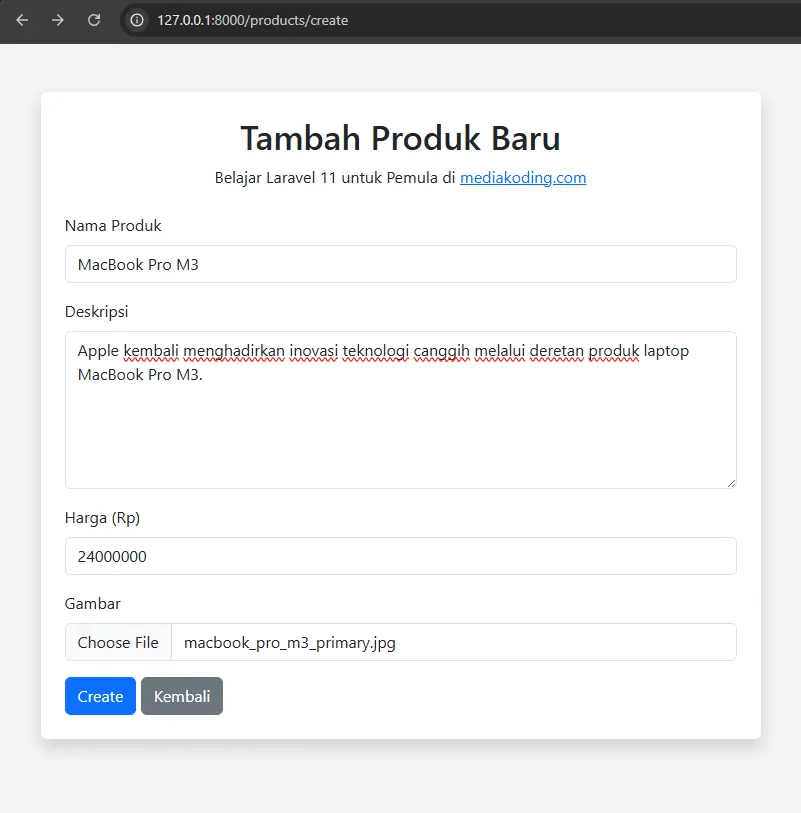Open the mediakoding.com link
This screenshot has width=801, height=813.
click(523, 178)
